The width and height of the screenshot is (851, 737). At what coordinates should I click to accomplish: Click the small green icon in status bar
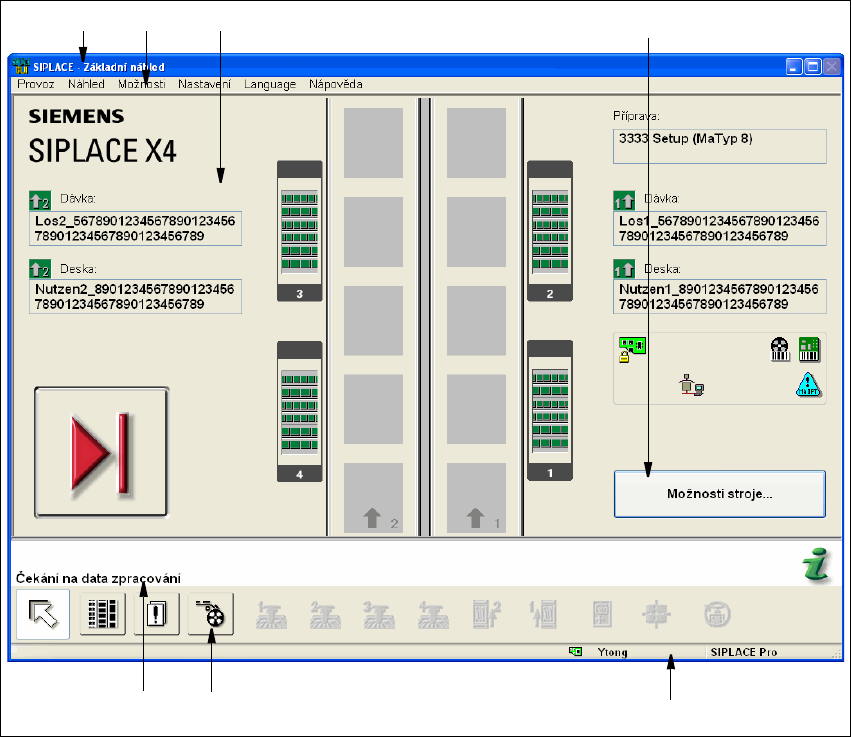[575, 651]
